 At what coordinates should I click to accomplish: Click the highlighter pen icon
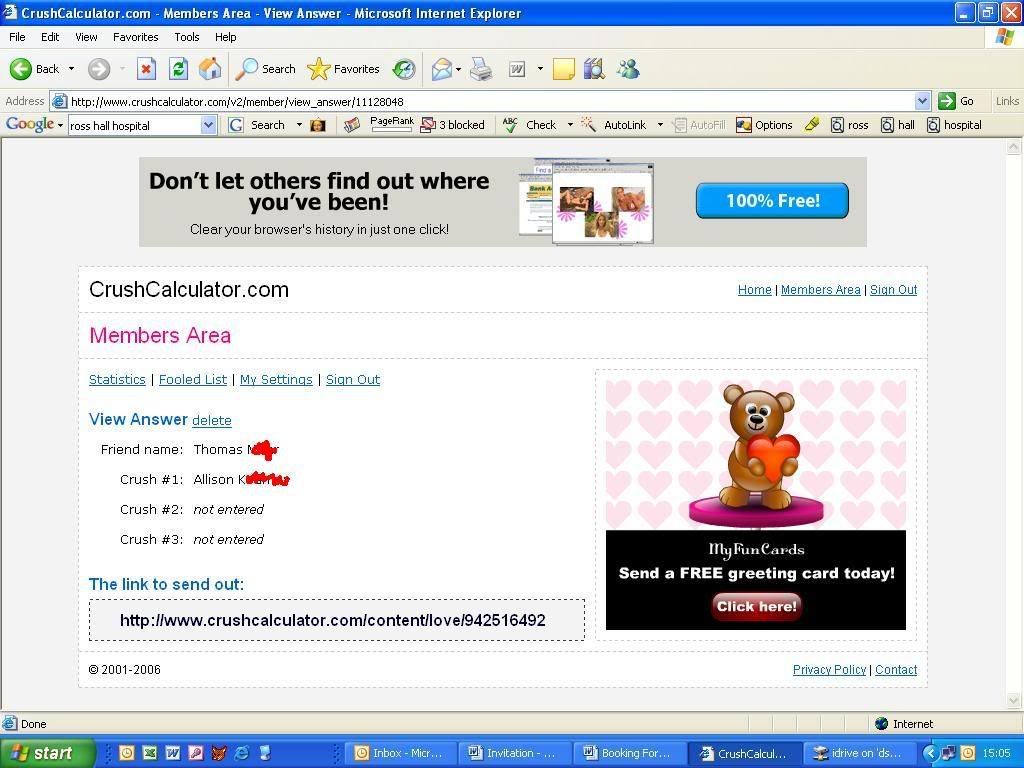pos(812,124)
